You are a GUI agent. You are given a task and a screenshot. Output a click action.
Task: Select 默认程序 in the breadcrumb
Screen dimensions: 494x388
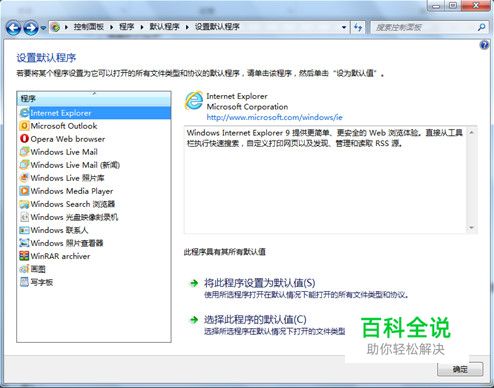pyautogui.click(x=164, y=27)
